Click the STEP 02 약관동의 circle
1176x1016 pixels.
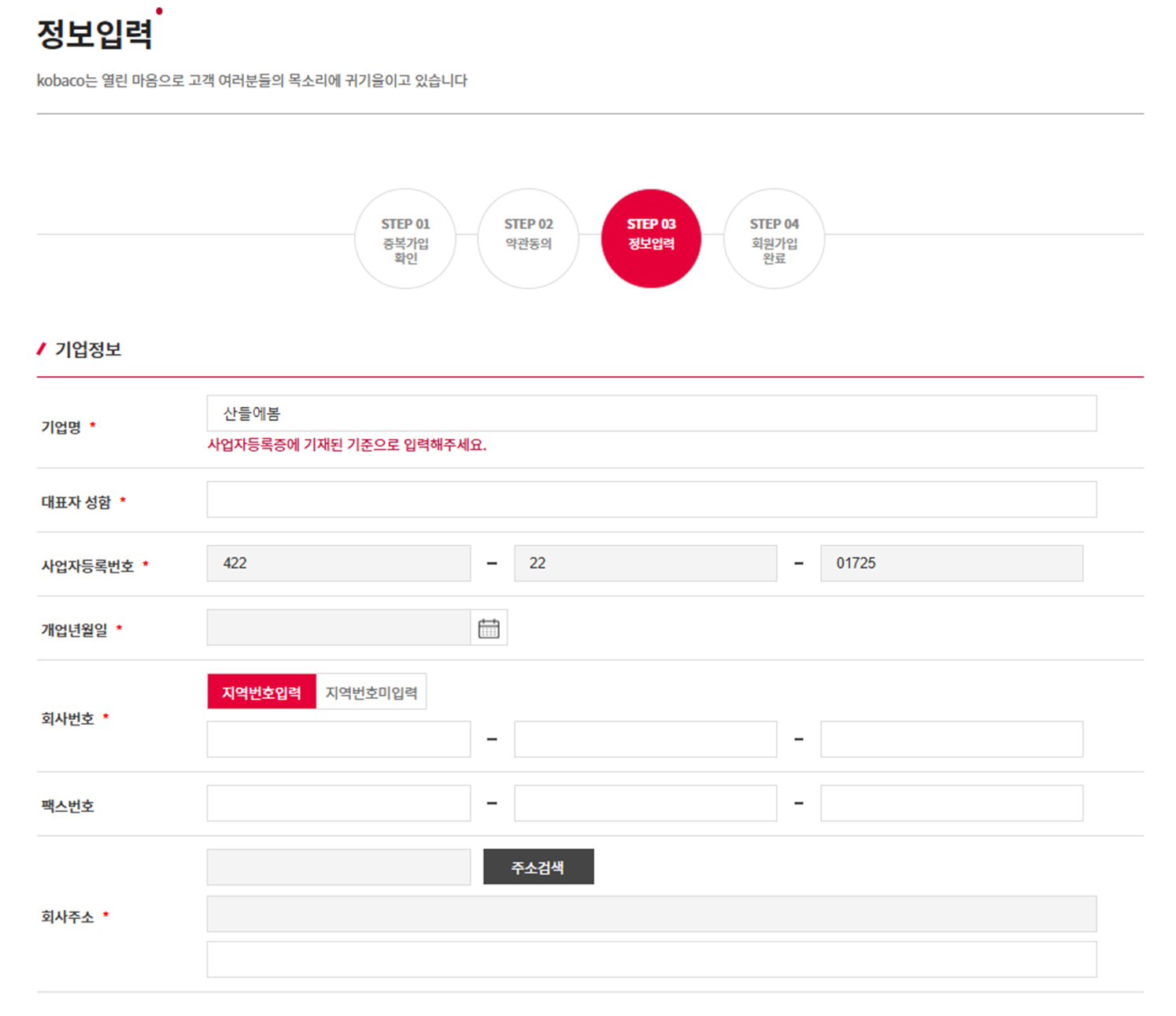528,238
